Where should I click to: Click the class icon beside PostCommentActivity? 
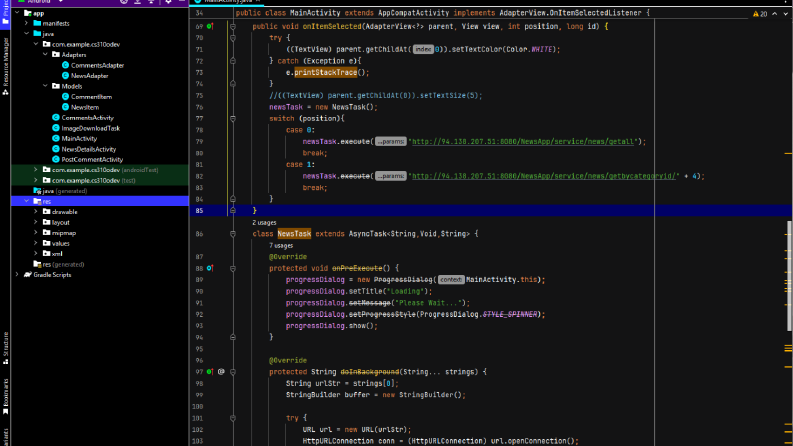tap(56, 159)
